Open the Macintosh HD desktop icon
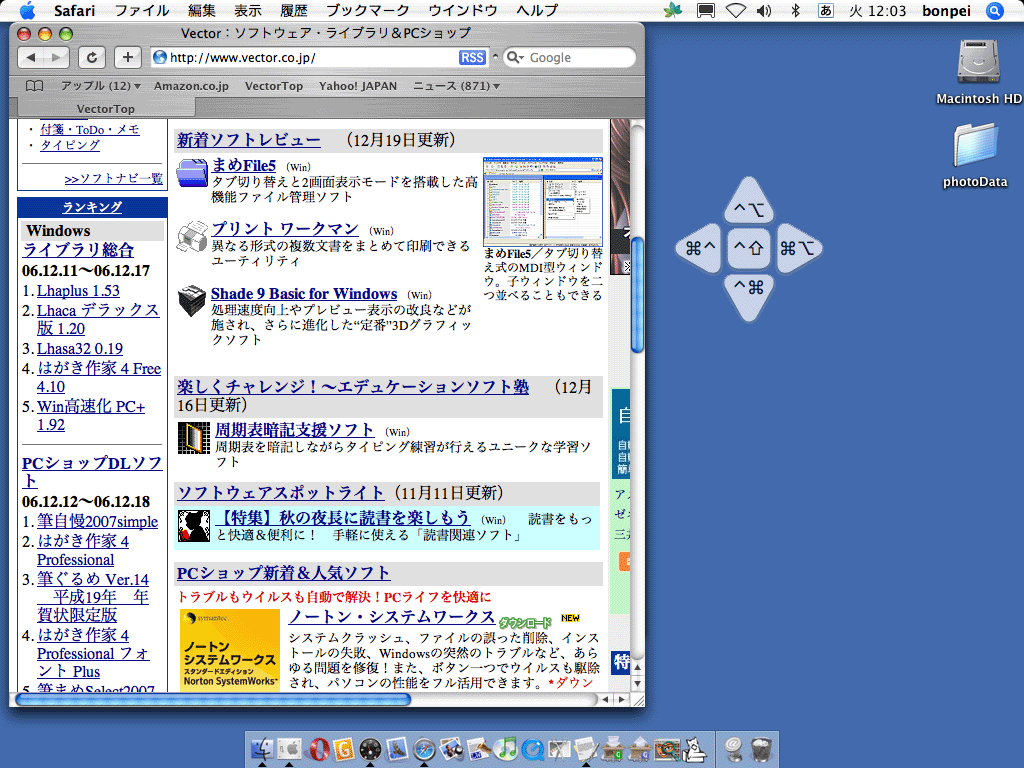 pos(978,71)
